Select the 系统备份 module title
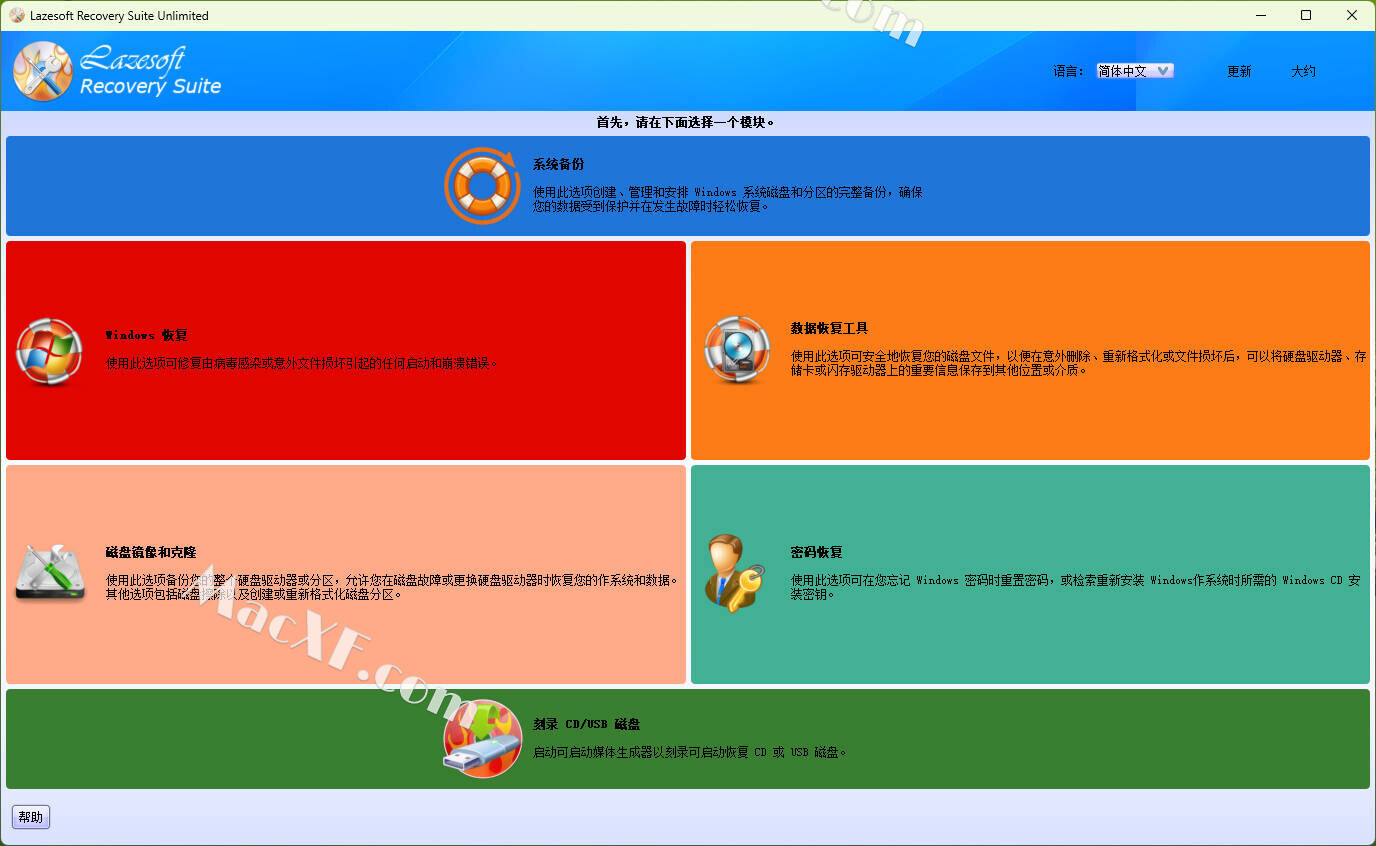Image resolution: width=1376 pixels, height=846 pixels. click(x=559, y=164)
